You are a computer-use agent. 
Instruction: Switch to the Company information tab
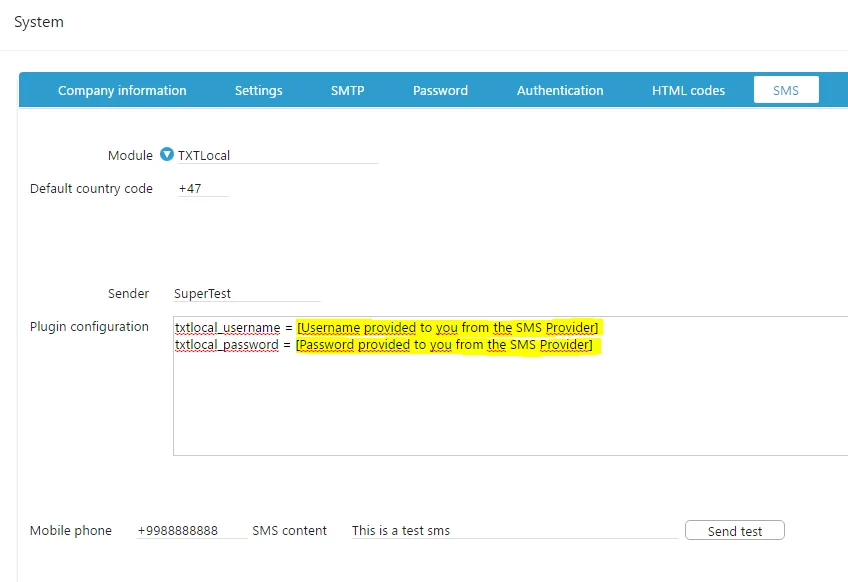click(122, 90)
